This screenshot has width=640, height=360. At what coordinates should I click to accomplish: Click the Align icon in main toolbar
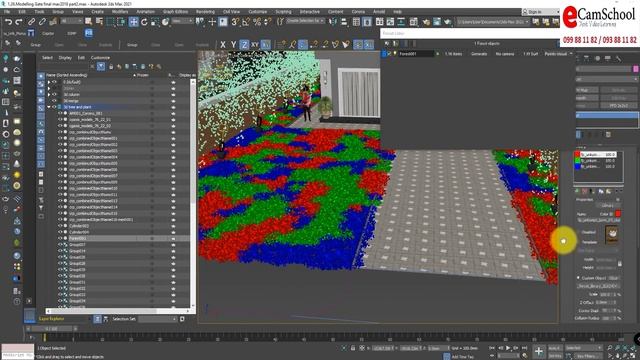coord(344,22)
